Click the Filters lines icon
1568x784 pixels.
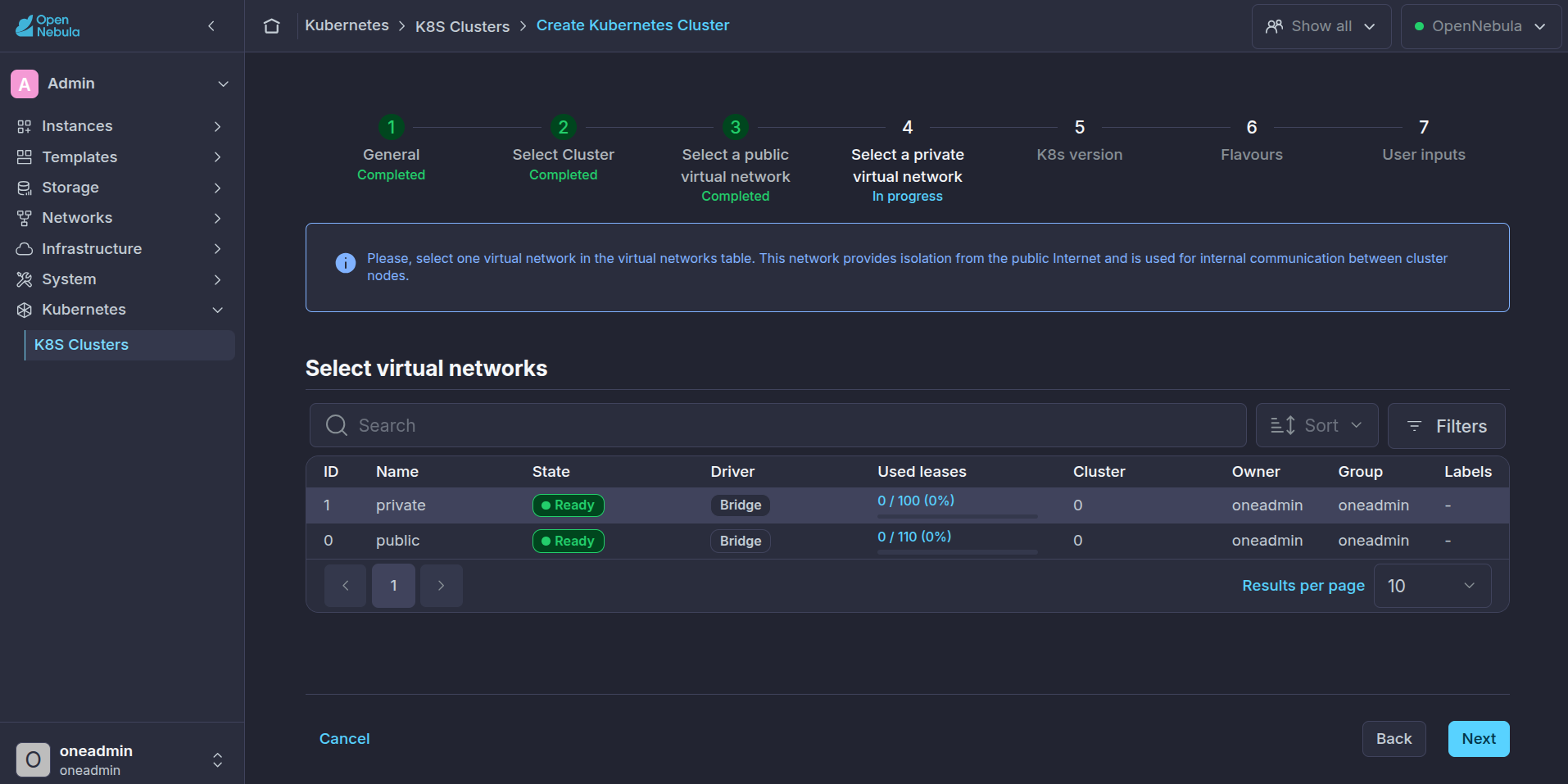tap(1414, 426)
